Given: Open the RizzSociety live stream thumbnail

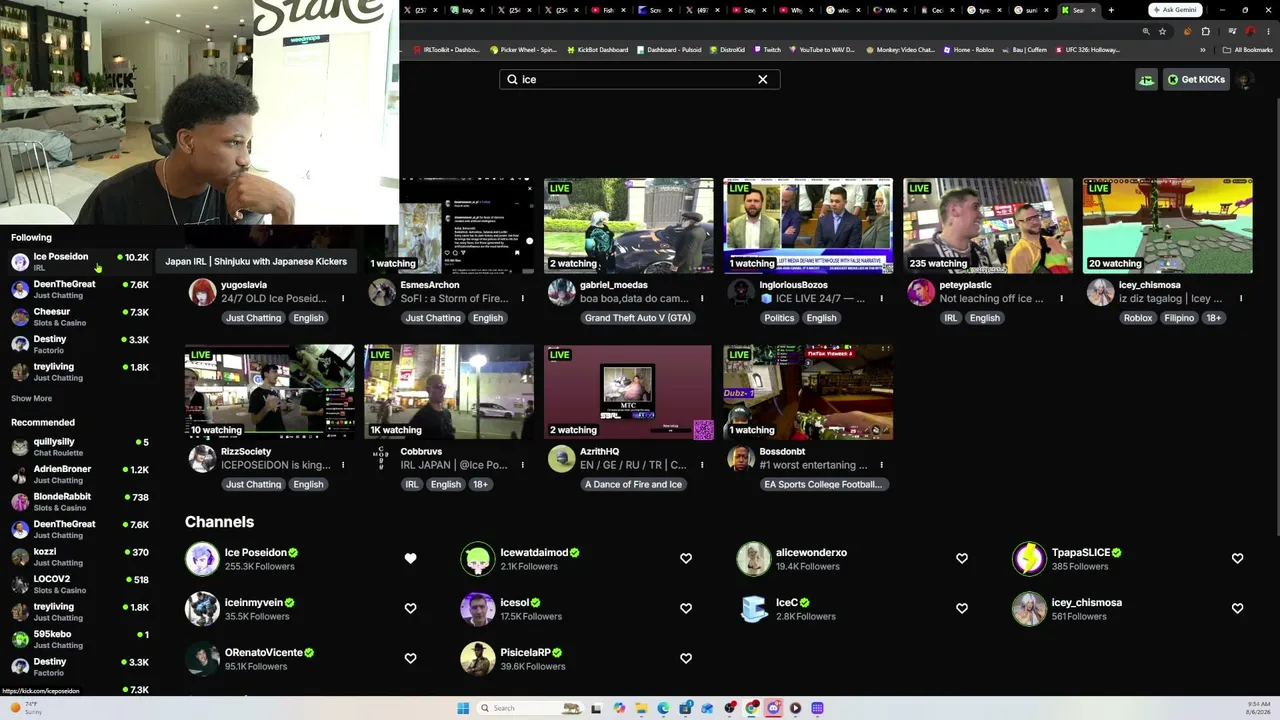Looking at the screenshot, I should click(x=269, y=393).
